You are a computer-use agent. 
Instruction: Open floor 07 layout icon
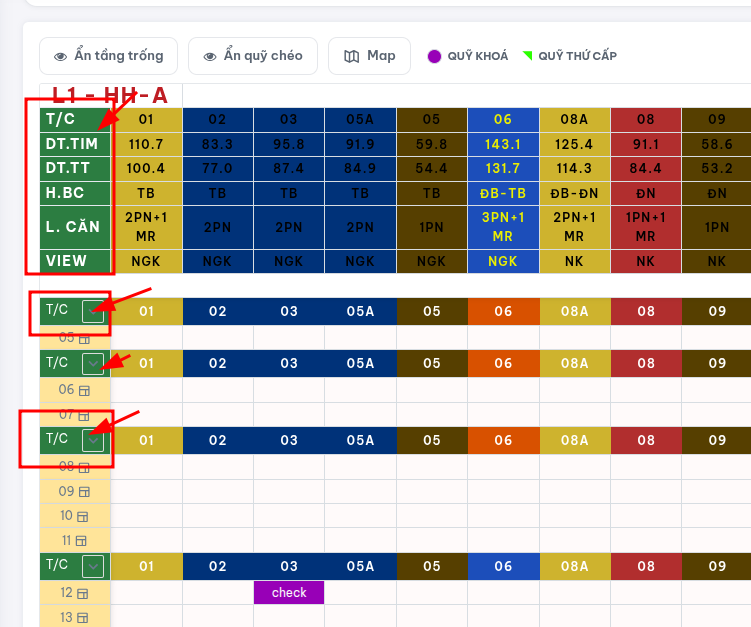(84, 416)
